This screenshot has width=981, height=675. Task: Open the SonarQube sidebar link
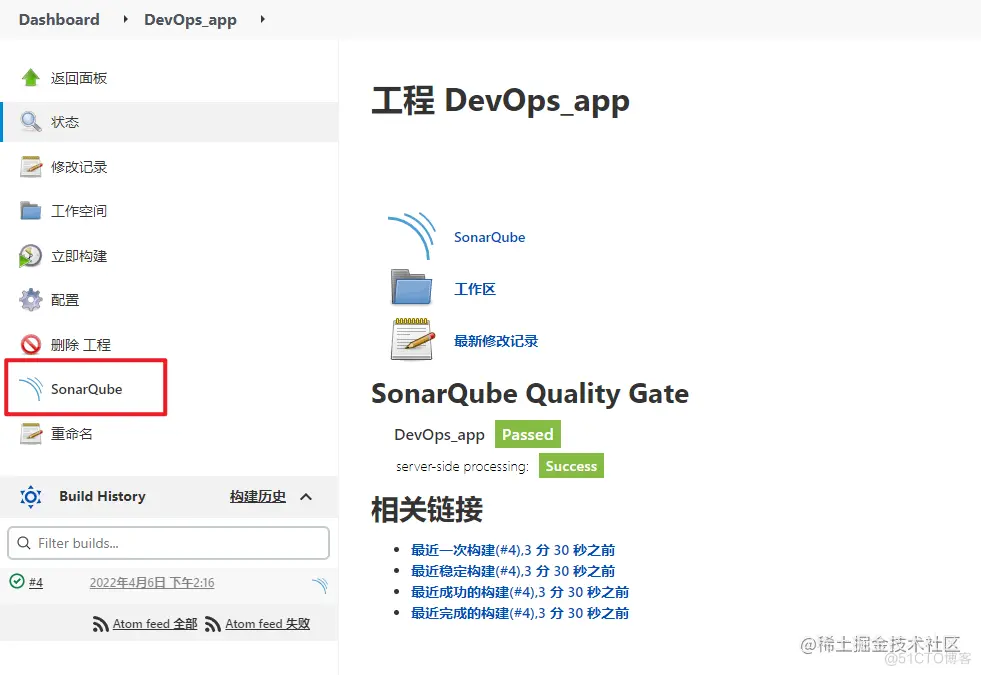coord(86,389)
